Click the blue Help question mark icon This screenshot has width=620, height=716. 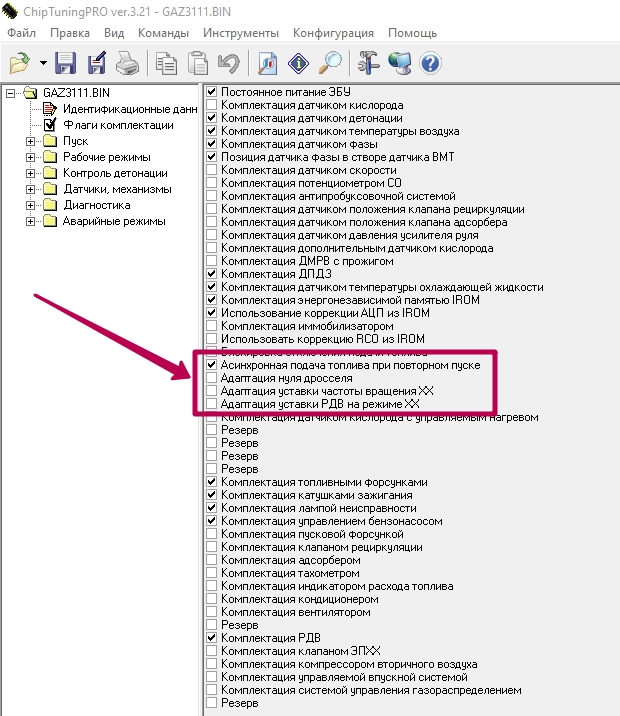tap(430, 63)
